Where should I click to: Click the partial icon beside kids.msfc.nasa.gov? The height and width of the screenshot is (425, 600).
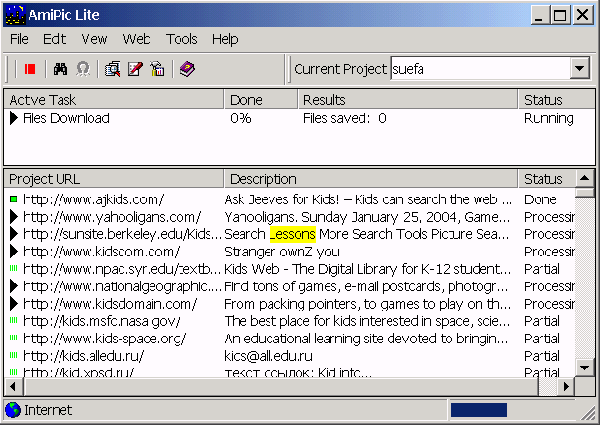(x=14, y=321)
